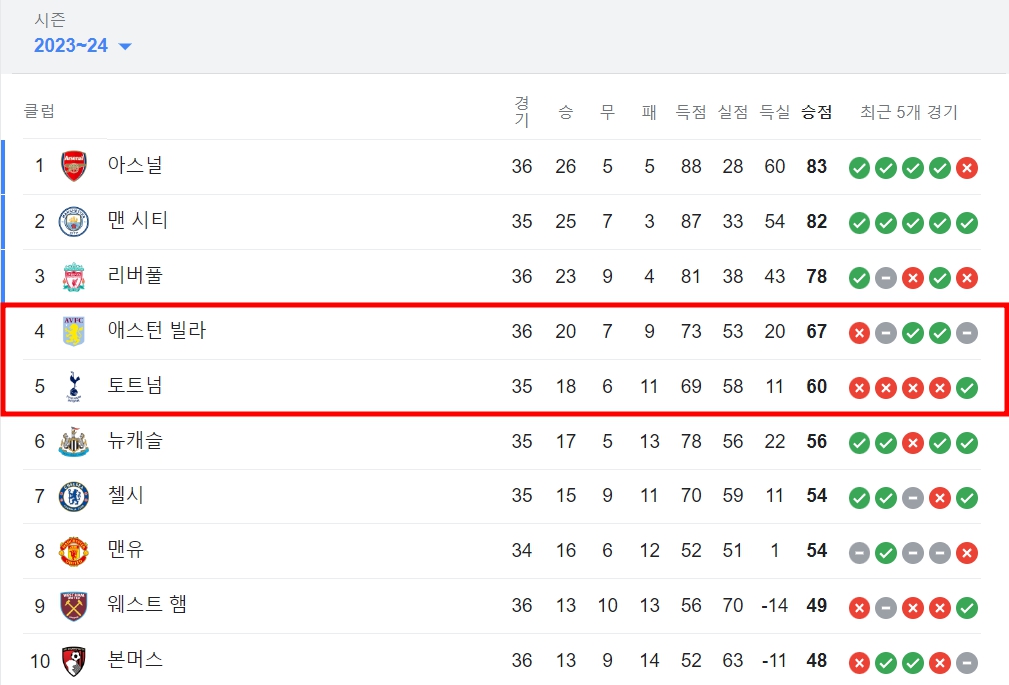Open the 토트넘 team link
1009x685 pixels.
[x=135, y=386]
